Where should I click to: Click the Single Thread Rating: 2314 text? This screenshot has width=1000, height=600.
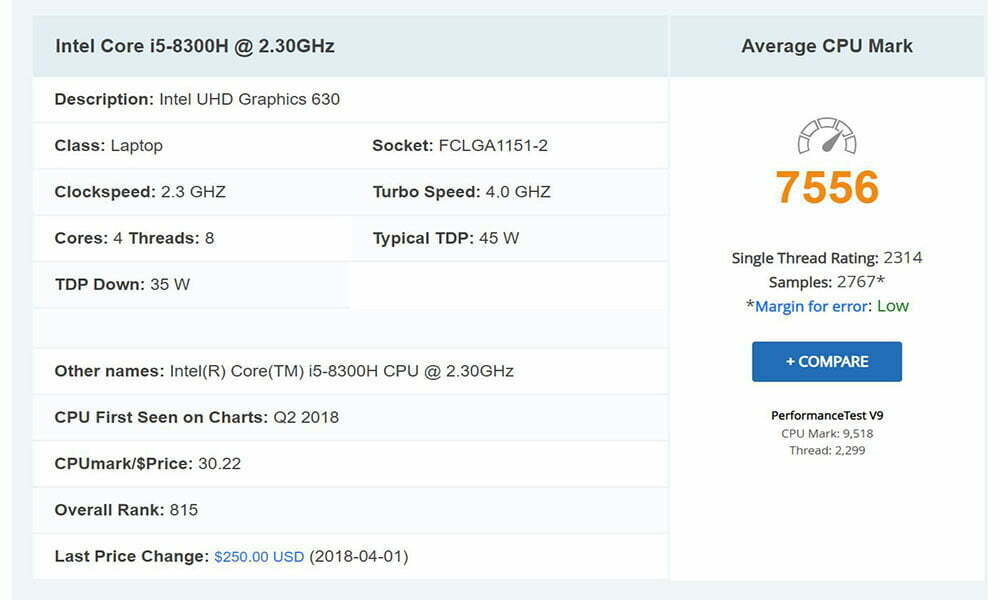click(x=827, y=258)
